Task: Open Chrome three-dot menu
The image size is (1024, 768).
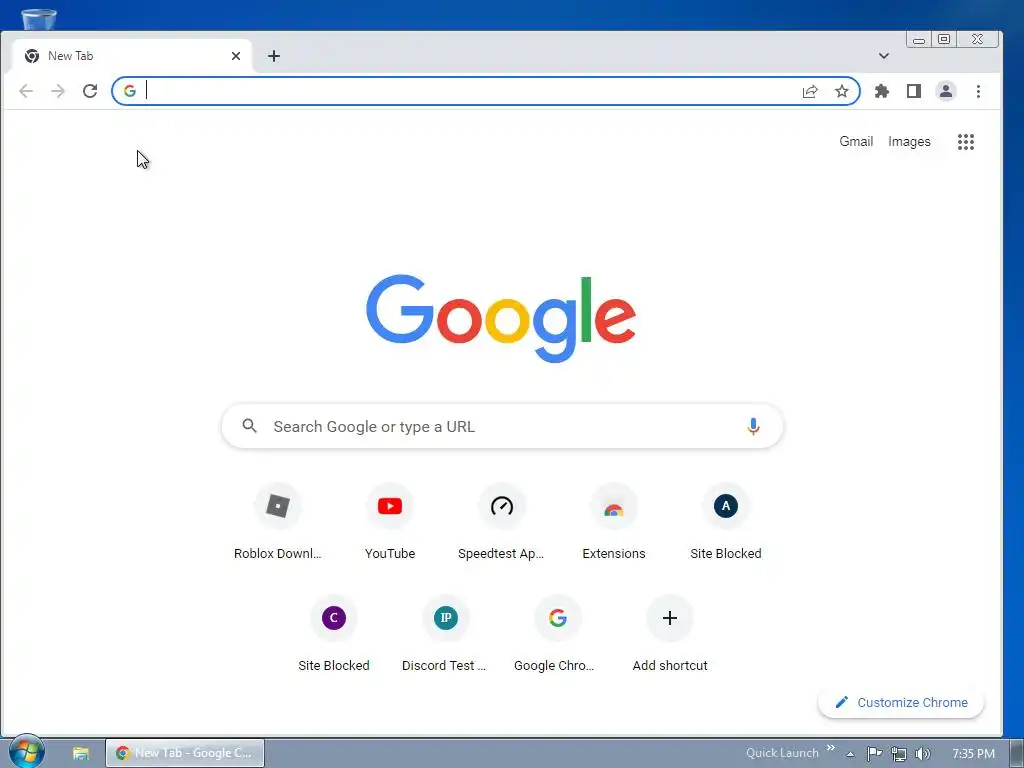Action: pos(978,91)
